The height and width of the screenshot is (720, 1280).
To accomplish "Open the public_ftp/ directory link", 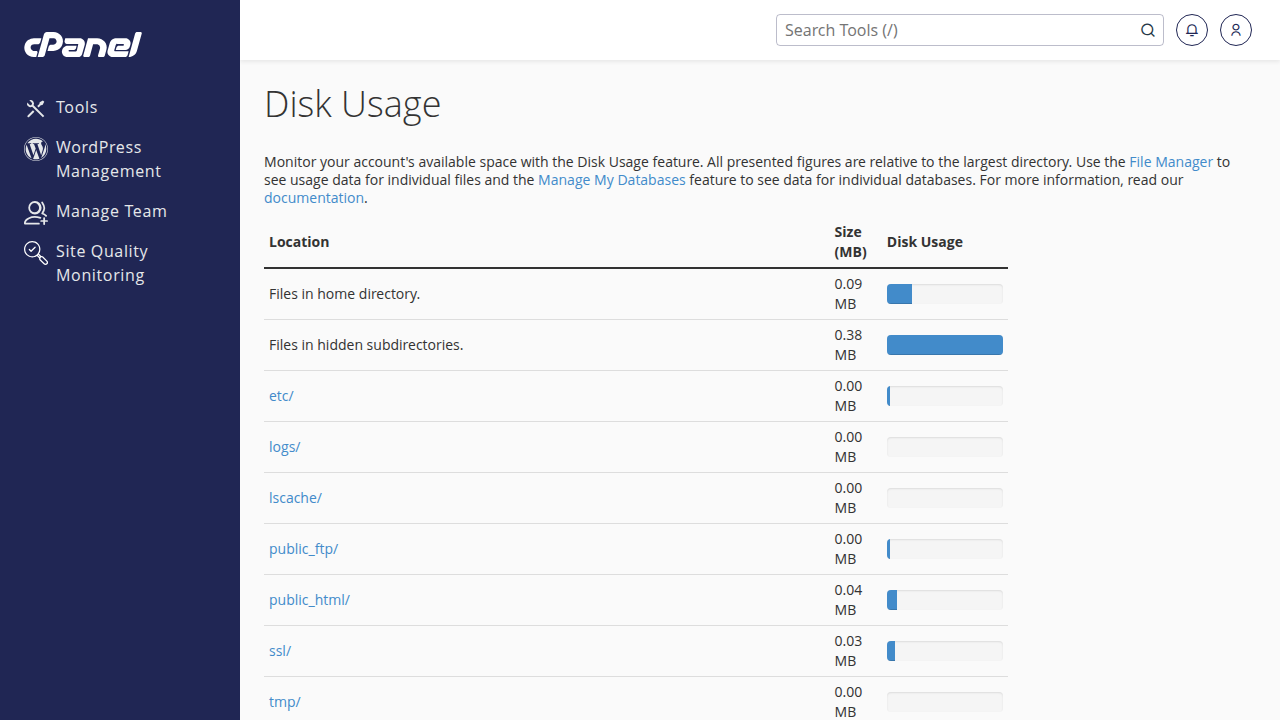I will [304, 549].
